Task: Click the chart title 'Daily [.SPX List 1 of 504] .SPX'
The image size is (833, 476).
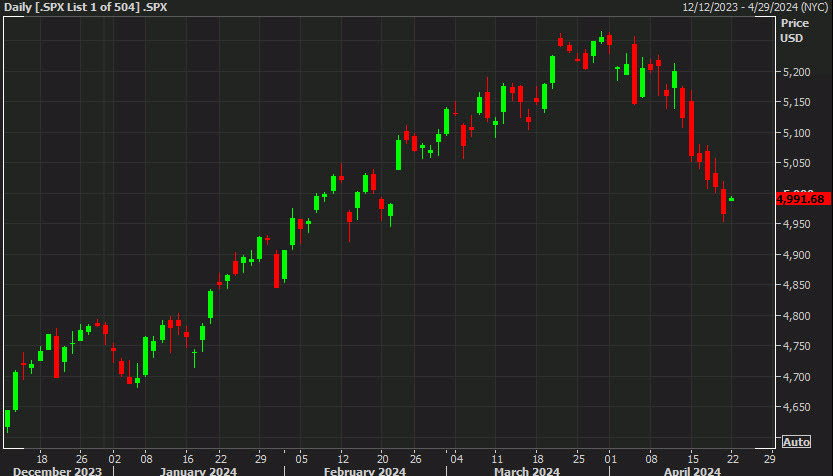Action: 86,7
